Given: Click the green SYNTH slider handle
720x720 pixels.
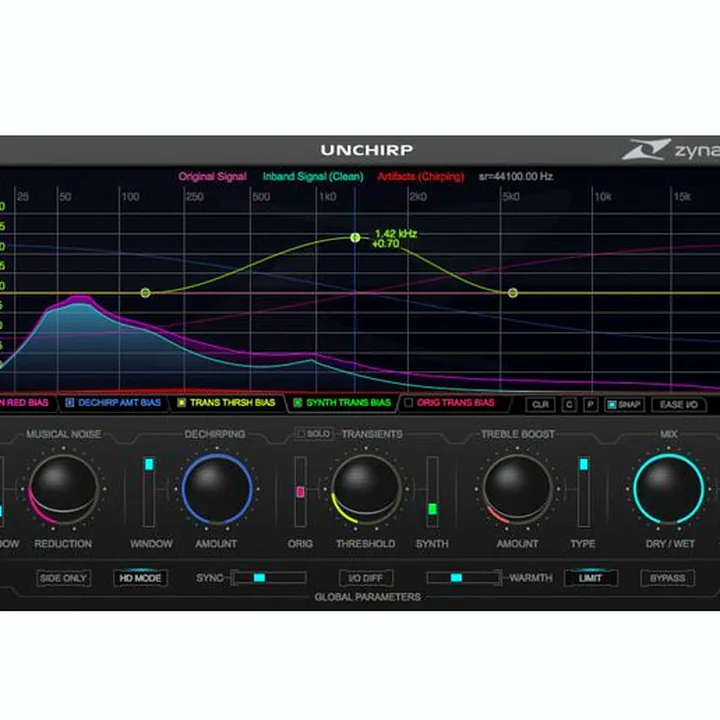Looking at the screenshot, I should click(432, 509).
